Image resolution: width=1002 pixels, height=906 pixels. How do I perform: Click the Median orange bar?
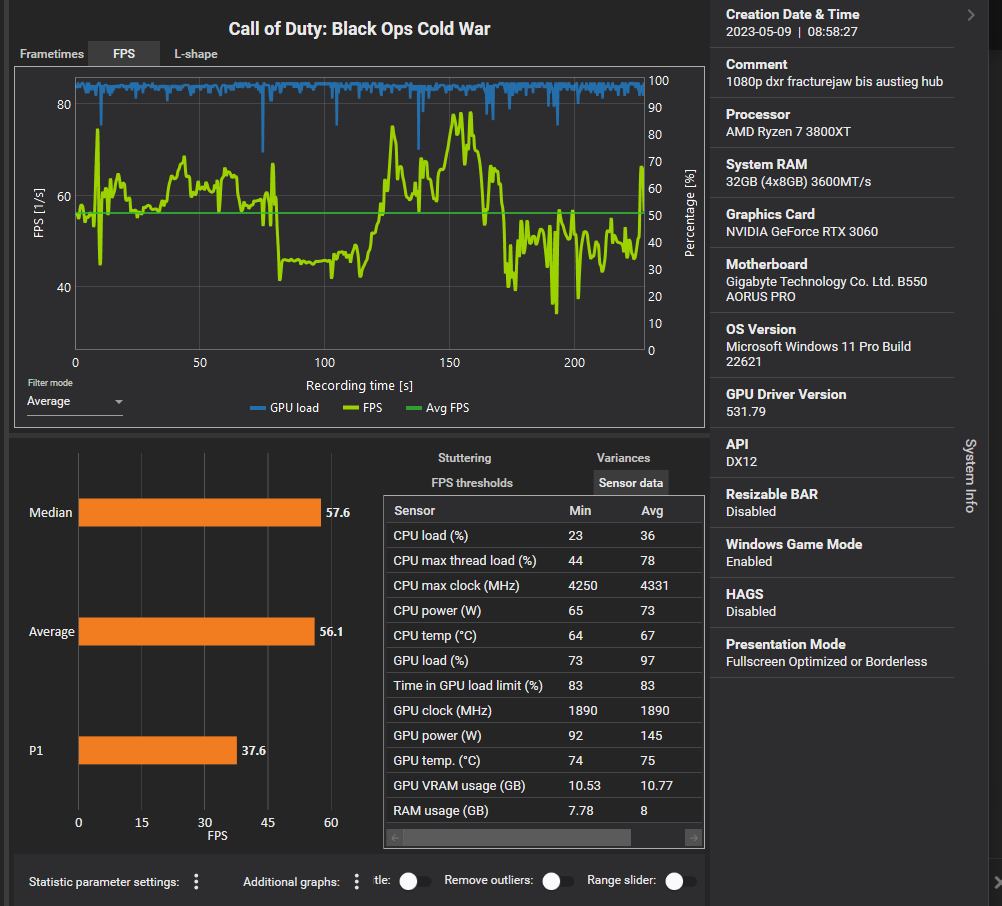199,512
